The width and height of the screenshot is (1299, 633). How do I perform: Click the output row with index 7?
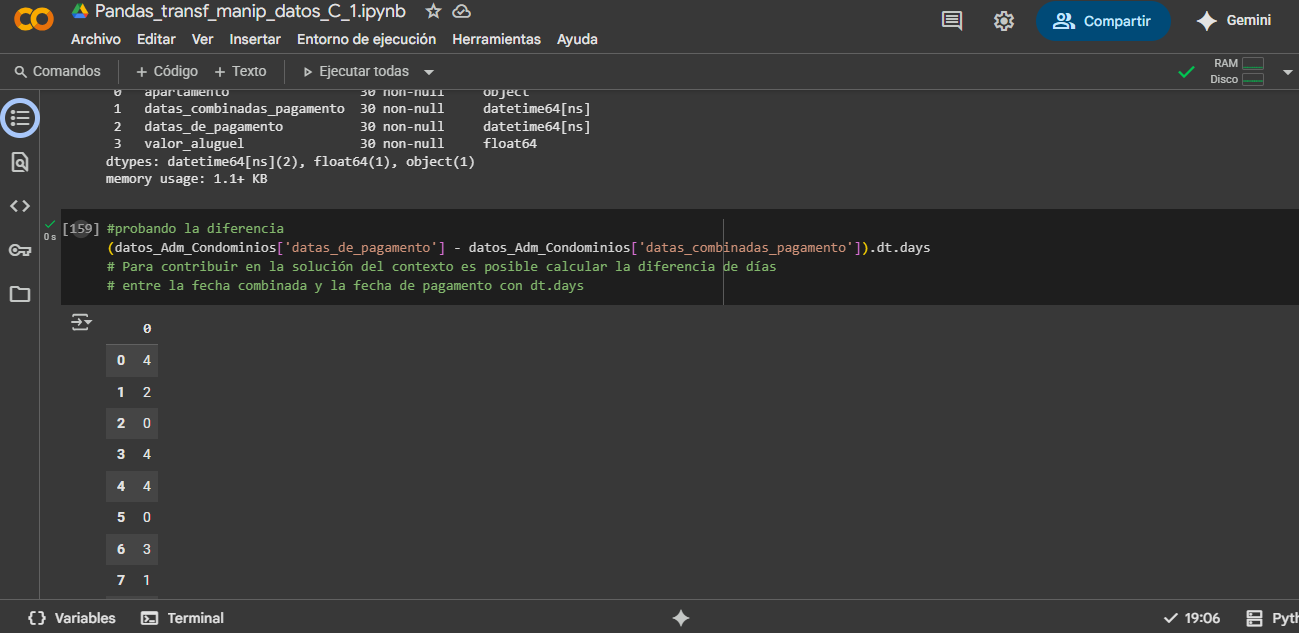coord(132,580)
